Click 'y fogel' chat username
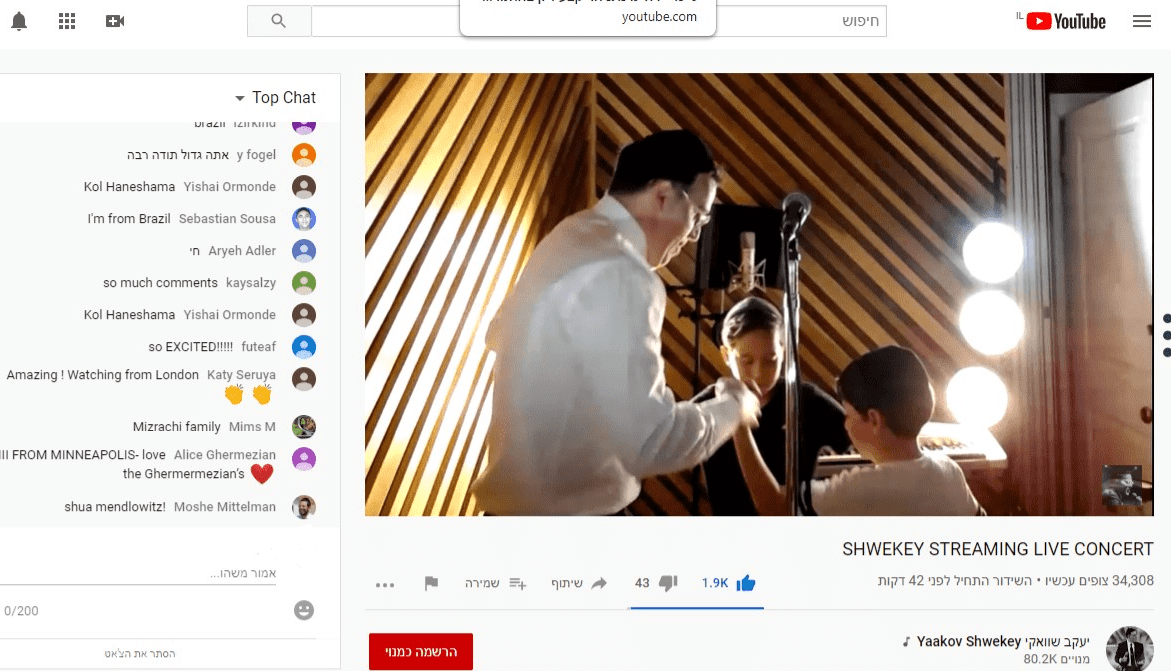The image size is (1171, 671). coord(256,155)
